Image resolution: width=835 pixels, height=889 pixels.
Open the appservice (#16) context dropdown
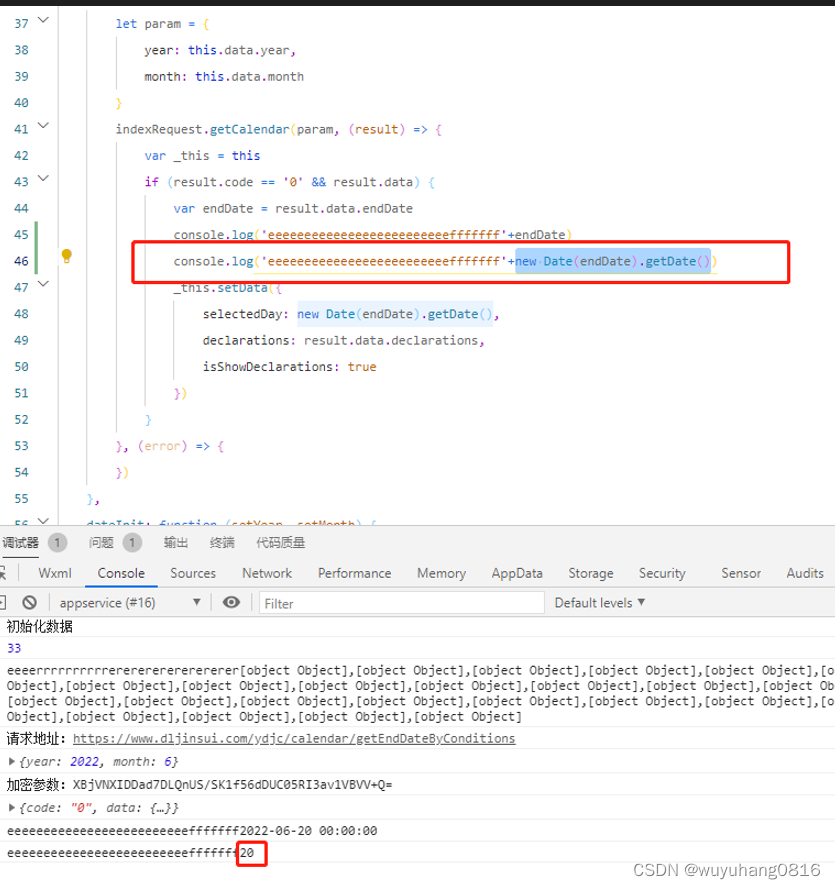[130, 603]
